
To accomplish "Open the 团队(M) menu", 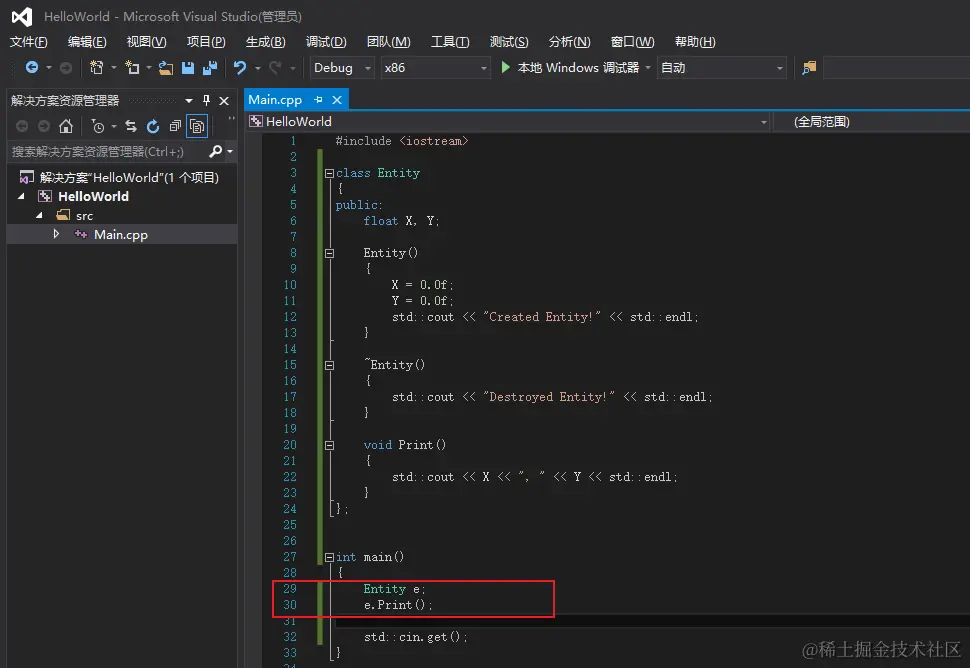I will [388, 41].
